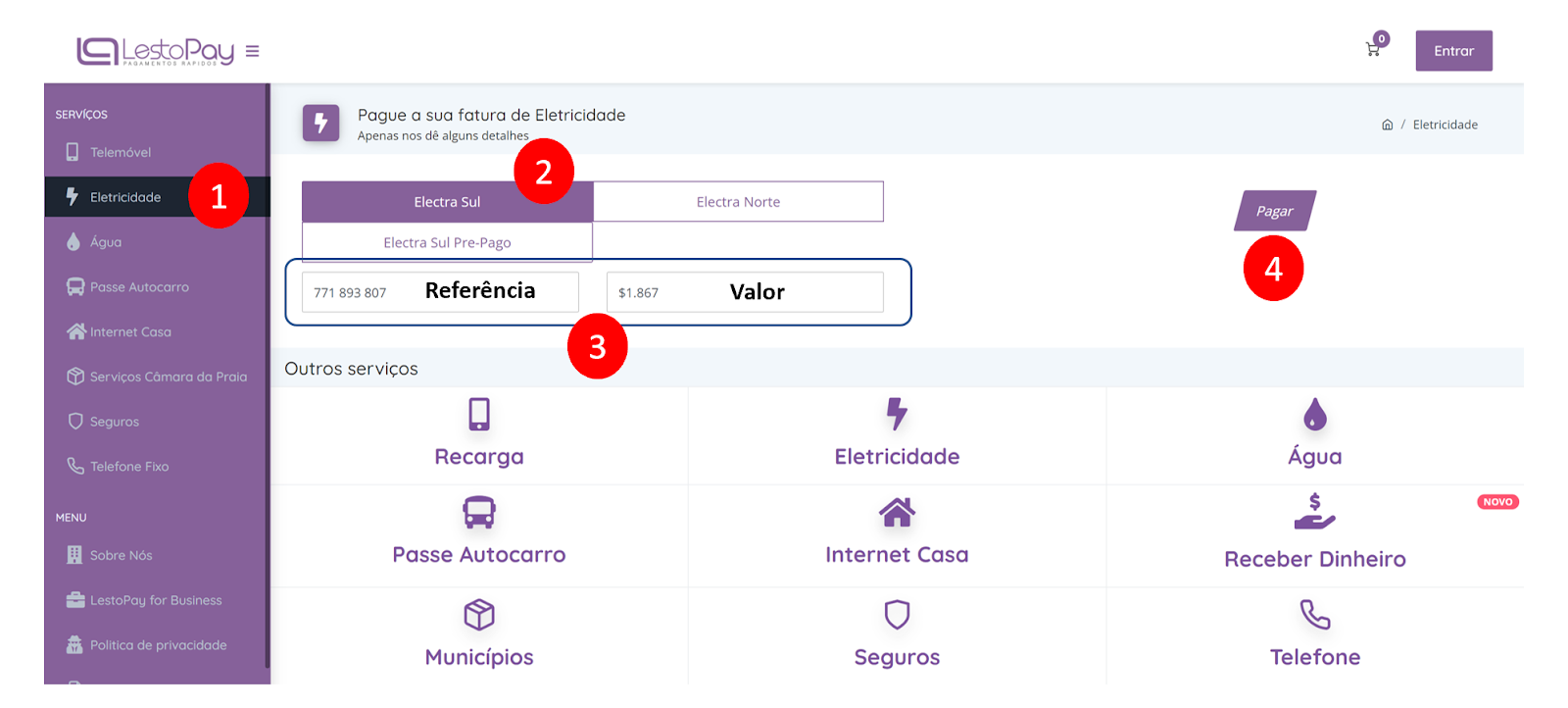Select the Electra Norte tab
The width and height of the screenshot is (1568, 708).
[x=738, y=202]
